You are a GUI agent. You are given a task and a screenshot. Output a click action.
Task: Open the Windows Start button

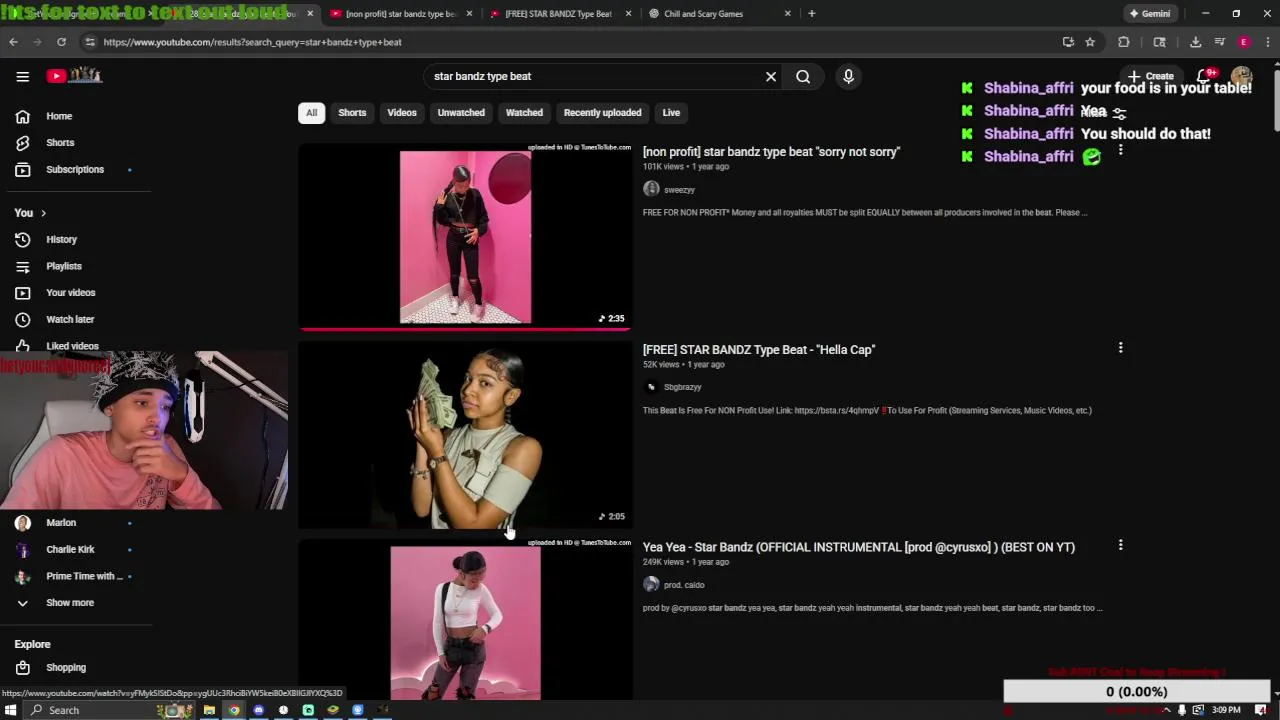tap(11, 710)
